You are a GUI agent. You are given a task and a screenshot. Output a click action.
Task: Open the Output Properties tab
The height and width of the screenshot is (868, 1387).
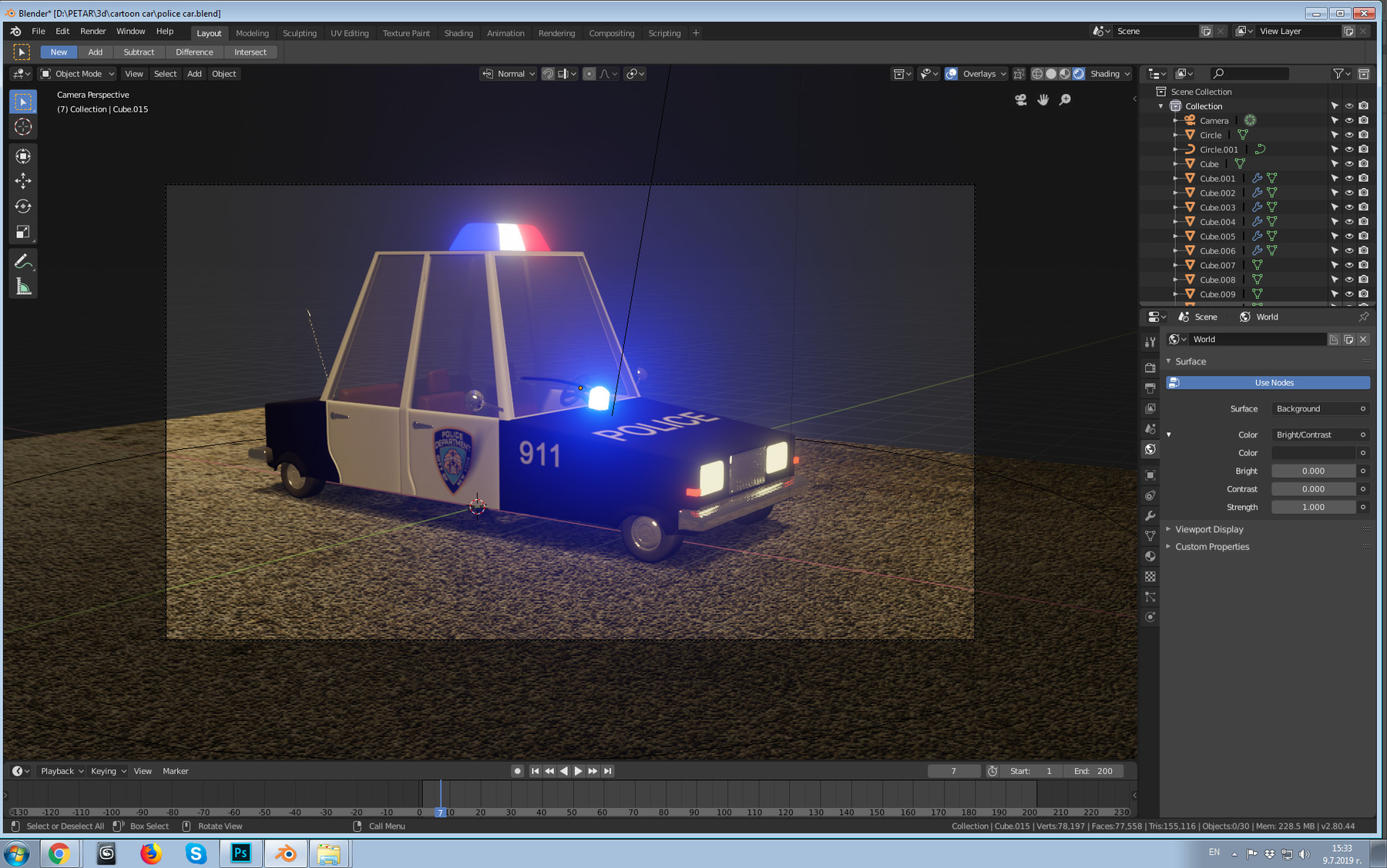point(1150,387)
